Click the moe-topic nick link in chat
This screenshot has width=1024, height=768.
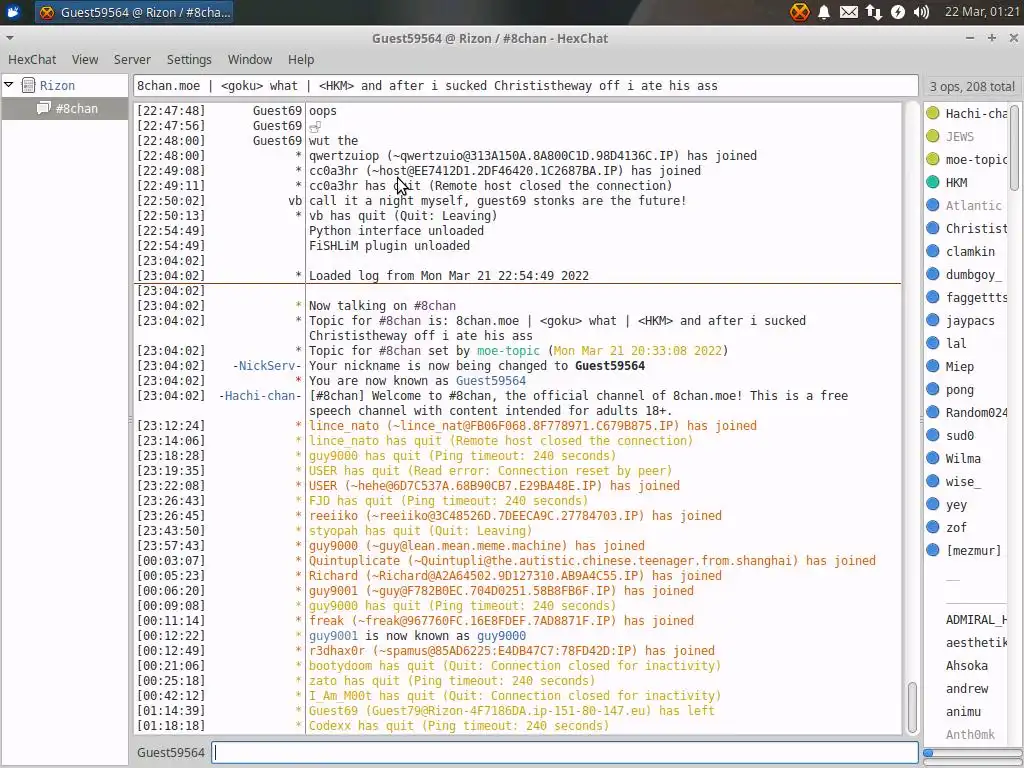[508, 351]
